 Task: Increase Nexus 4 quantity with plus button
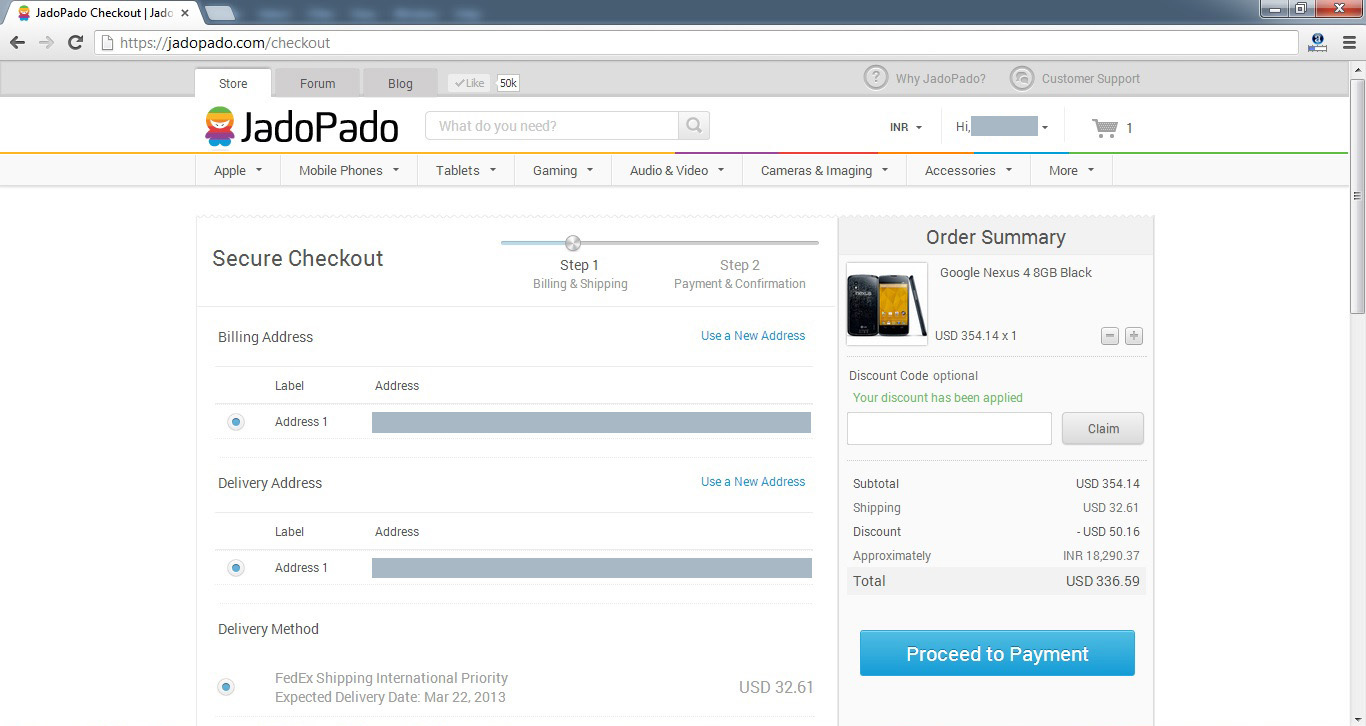(x=1134, y=336)
